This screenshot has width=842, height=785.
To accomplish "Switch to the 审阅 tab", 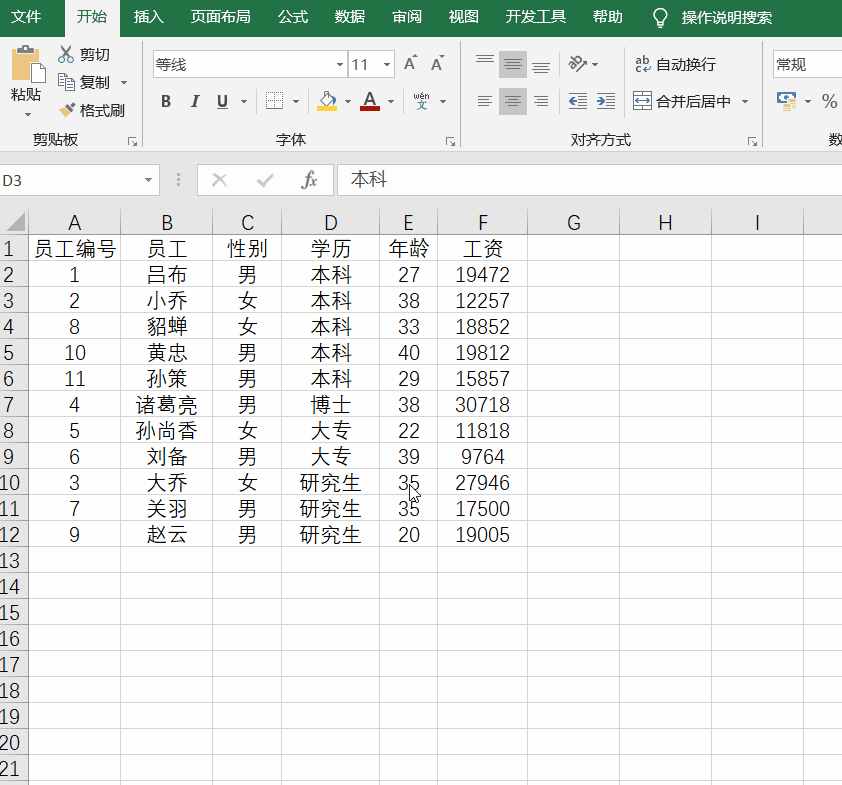I will pos(407,17).
